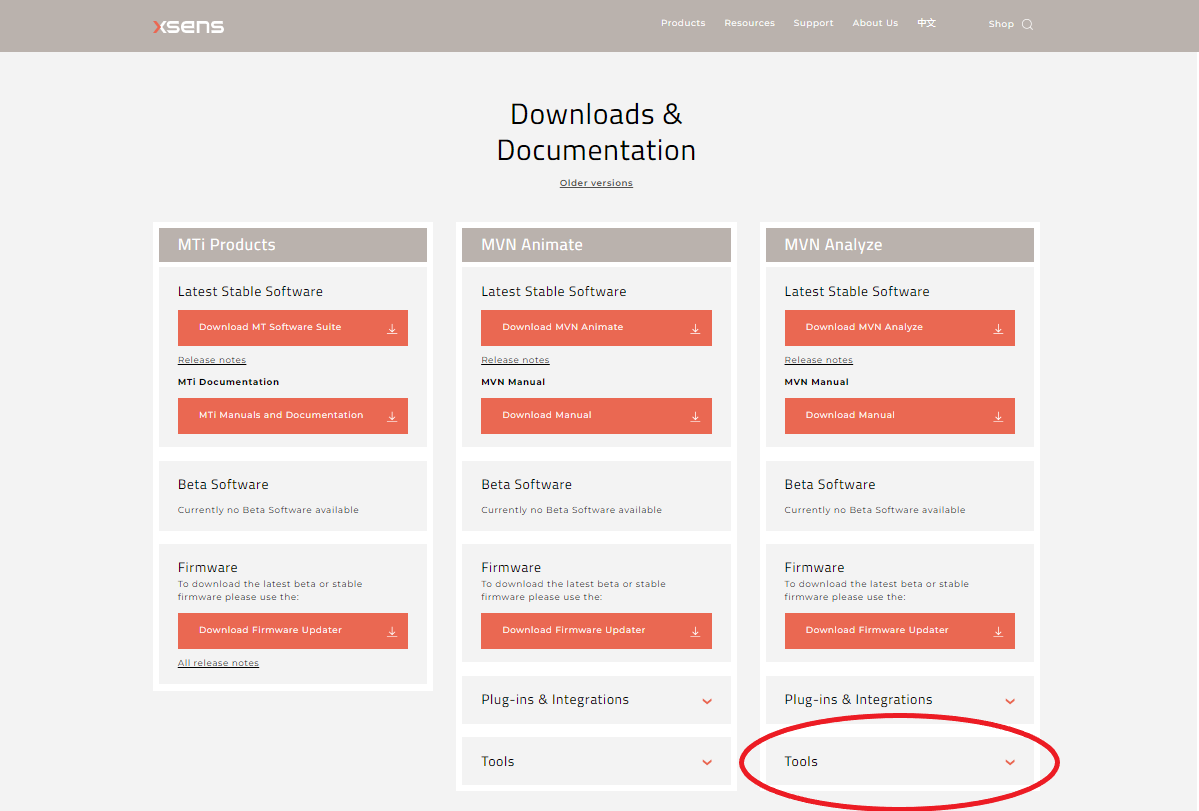Click download arrow icon on Download MVN Analyze
The width and height of the screenshot is (1199, 811).
coord(998,329)
